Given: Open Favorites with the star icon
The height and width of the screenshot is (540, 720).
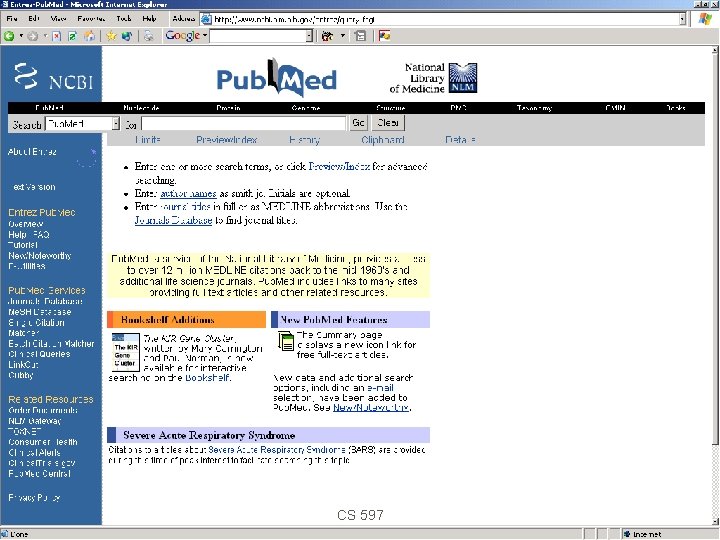Looking at the screenshot, I should coord(111,36).
